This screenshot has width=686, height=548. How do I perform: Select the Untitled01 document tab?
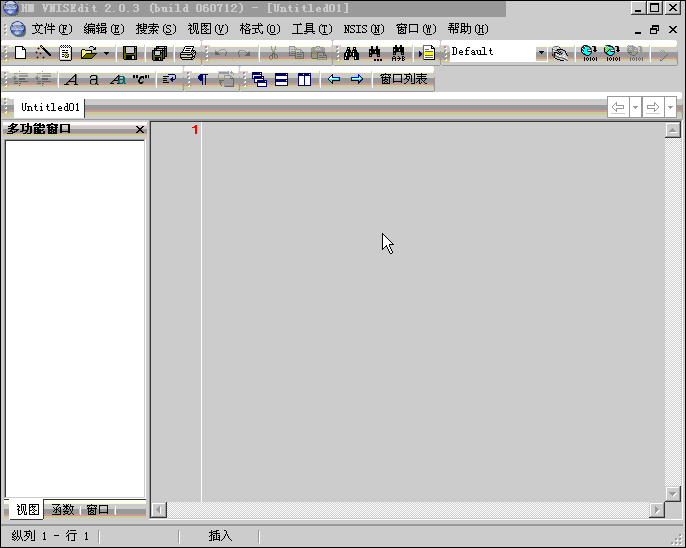click(50, 107)
